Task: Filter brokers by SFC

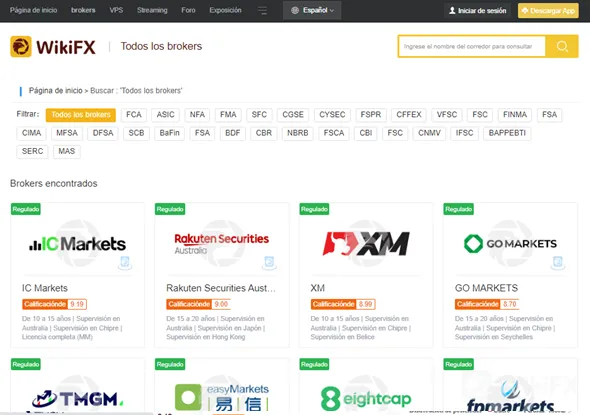Action: pos(259,115)
